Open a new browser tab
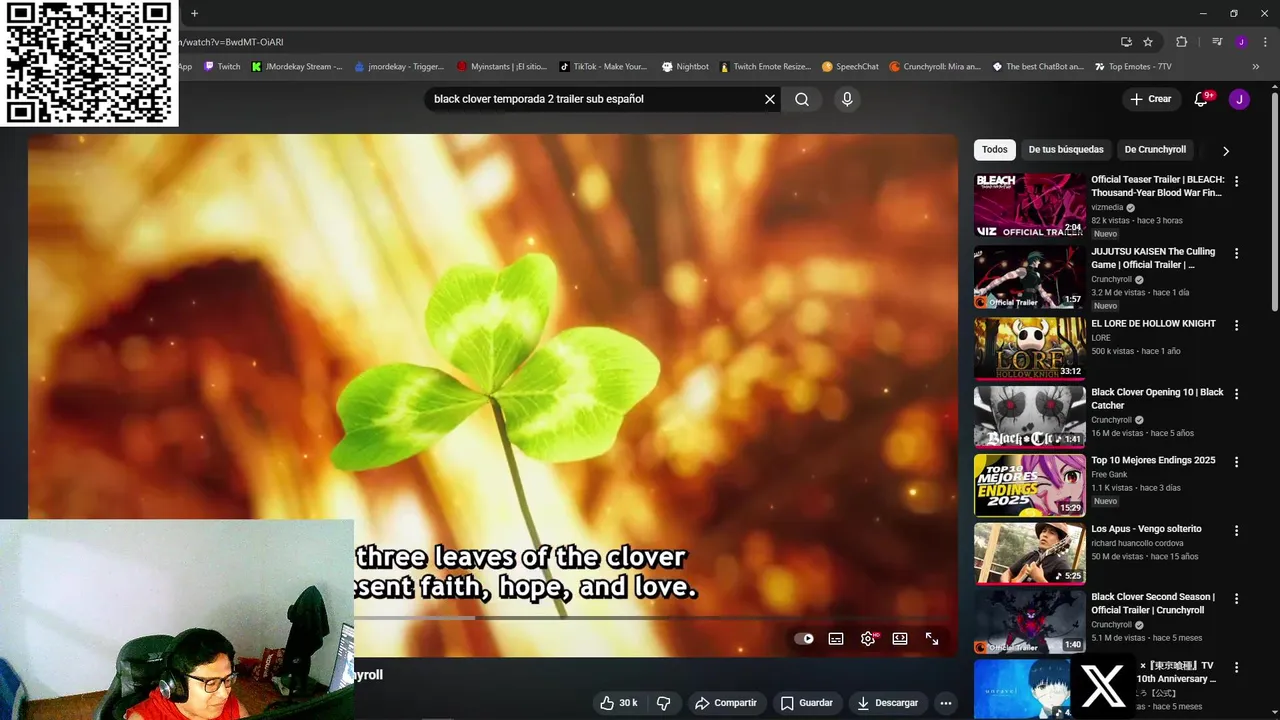Image resolution: width=1280 pixels, height=720 pixels. point(194,13)
